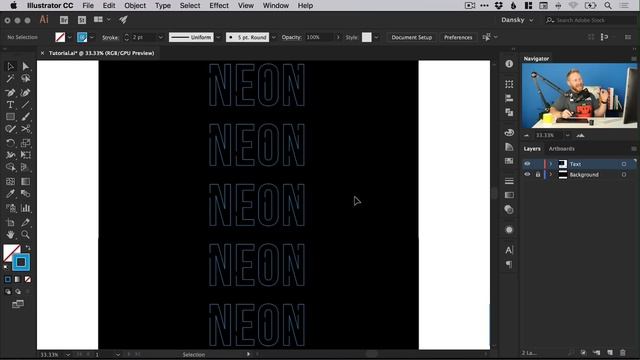Click the Style swatch in control bar

point(367,37)
